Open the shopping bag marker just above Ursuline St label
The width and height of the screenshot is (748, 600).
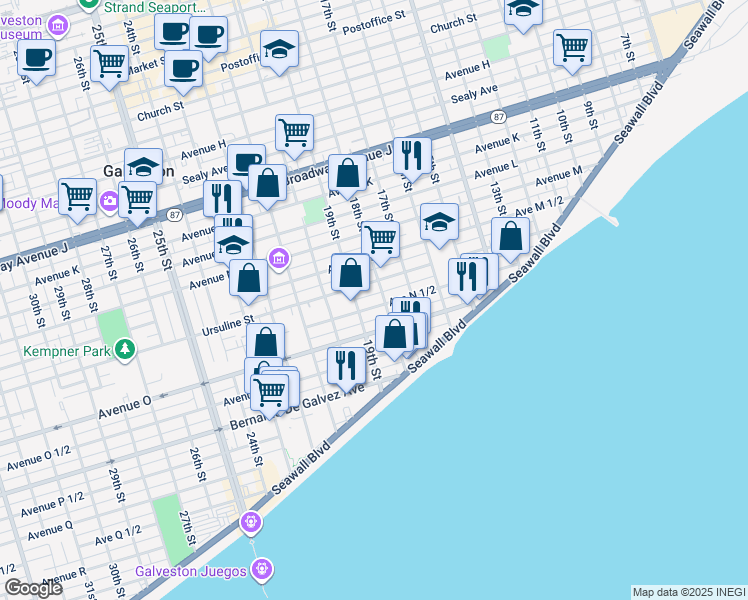coord(248,279)
